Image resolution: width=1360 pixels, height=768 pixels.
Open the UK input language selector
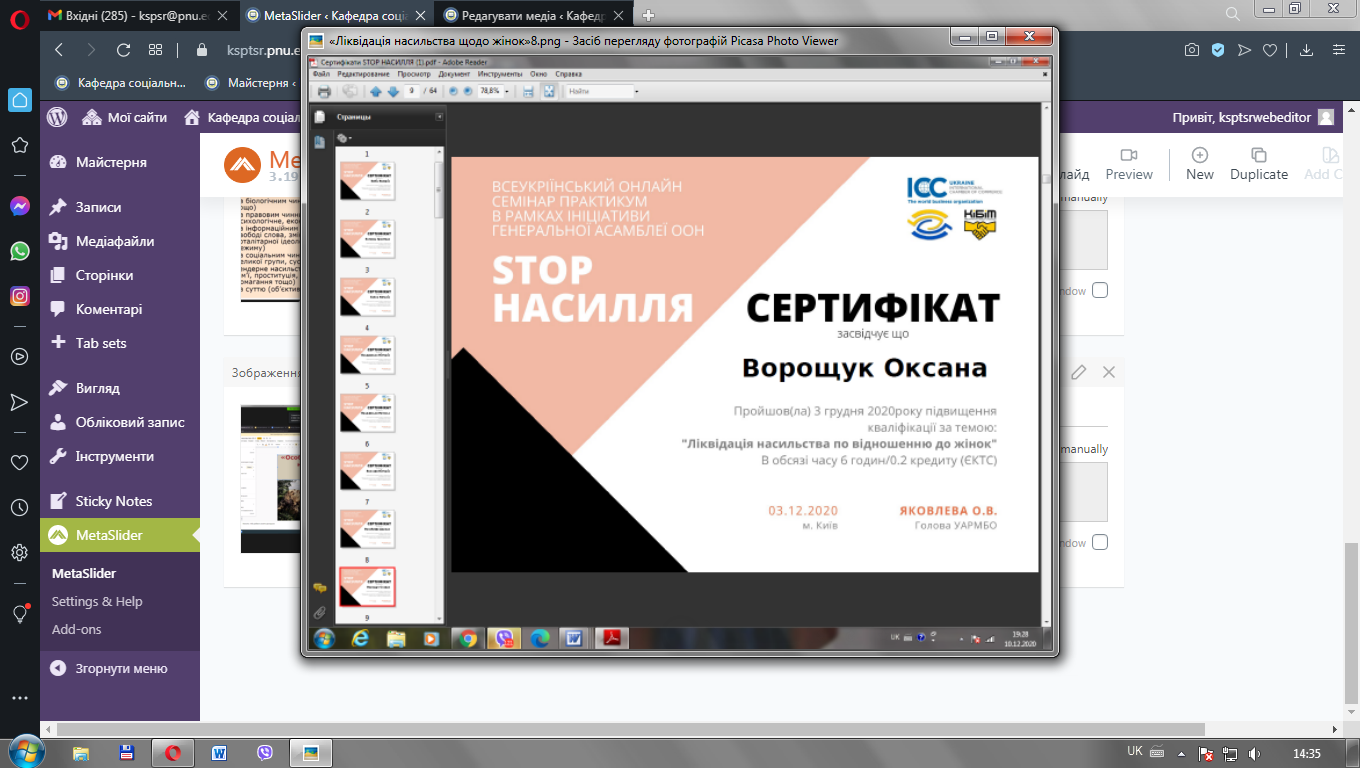[1134, 751]
